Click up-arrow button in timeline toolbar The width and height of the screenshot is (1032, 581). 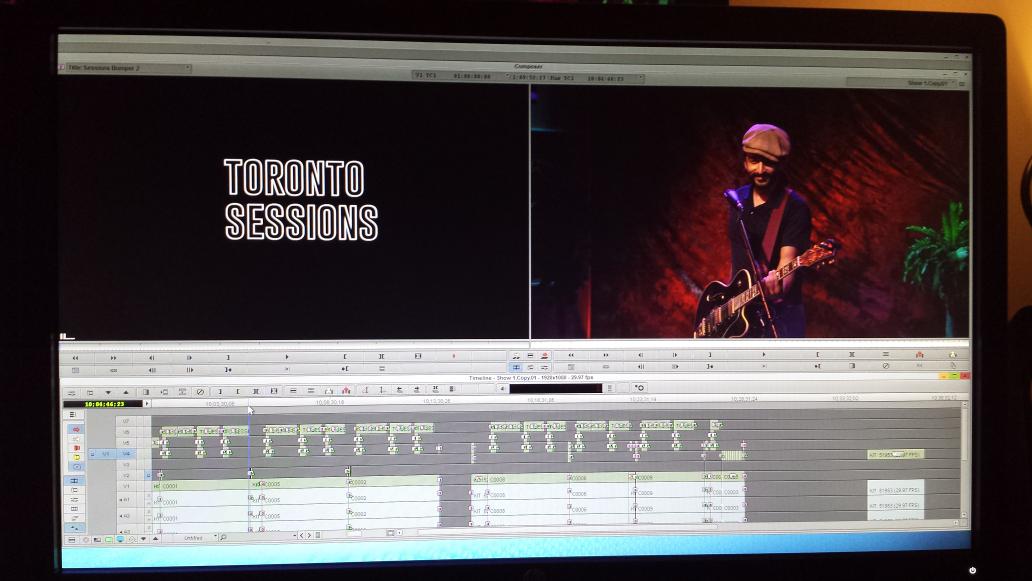coord(126,392)
